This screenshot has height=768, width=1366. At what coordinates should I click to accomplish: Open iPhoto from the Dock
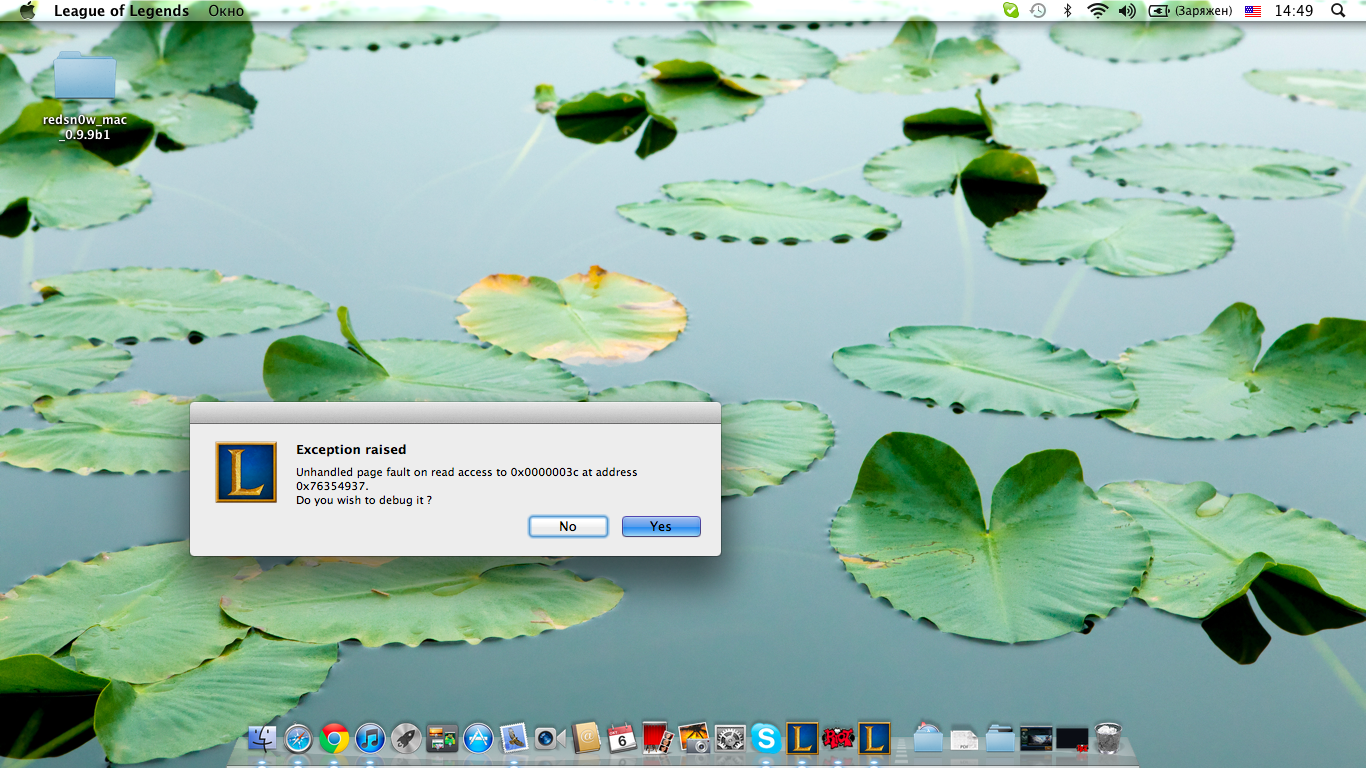click(694, 738)
